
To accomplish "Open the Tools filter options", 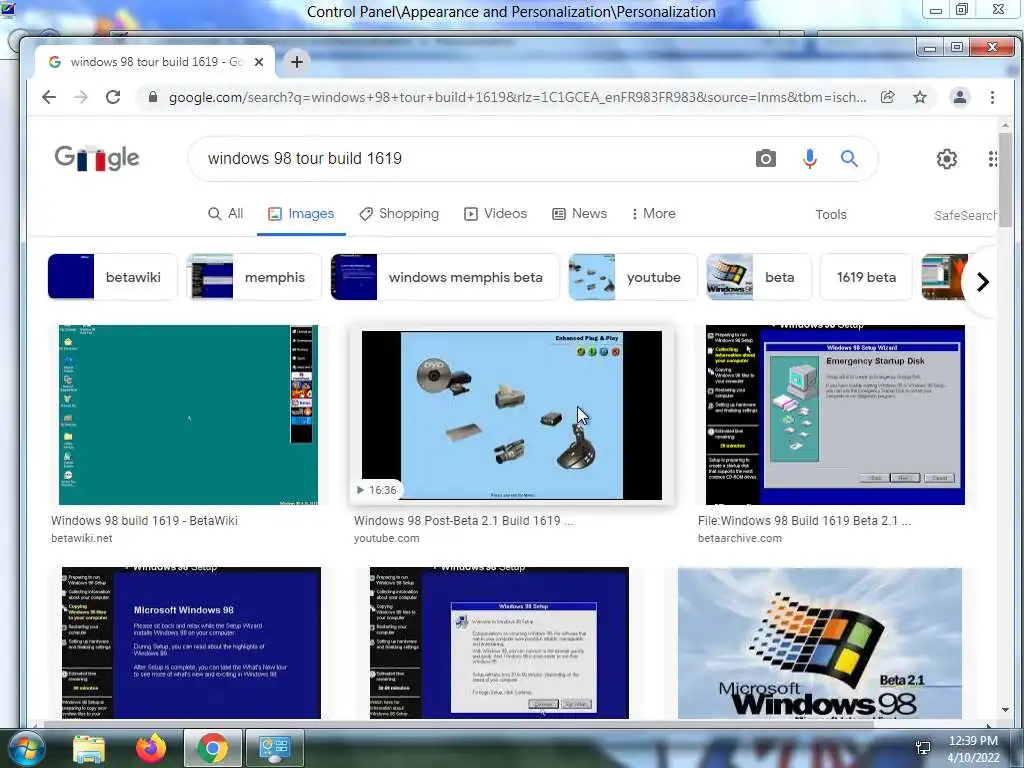I will pos(831,214).
